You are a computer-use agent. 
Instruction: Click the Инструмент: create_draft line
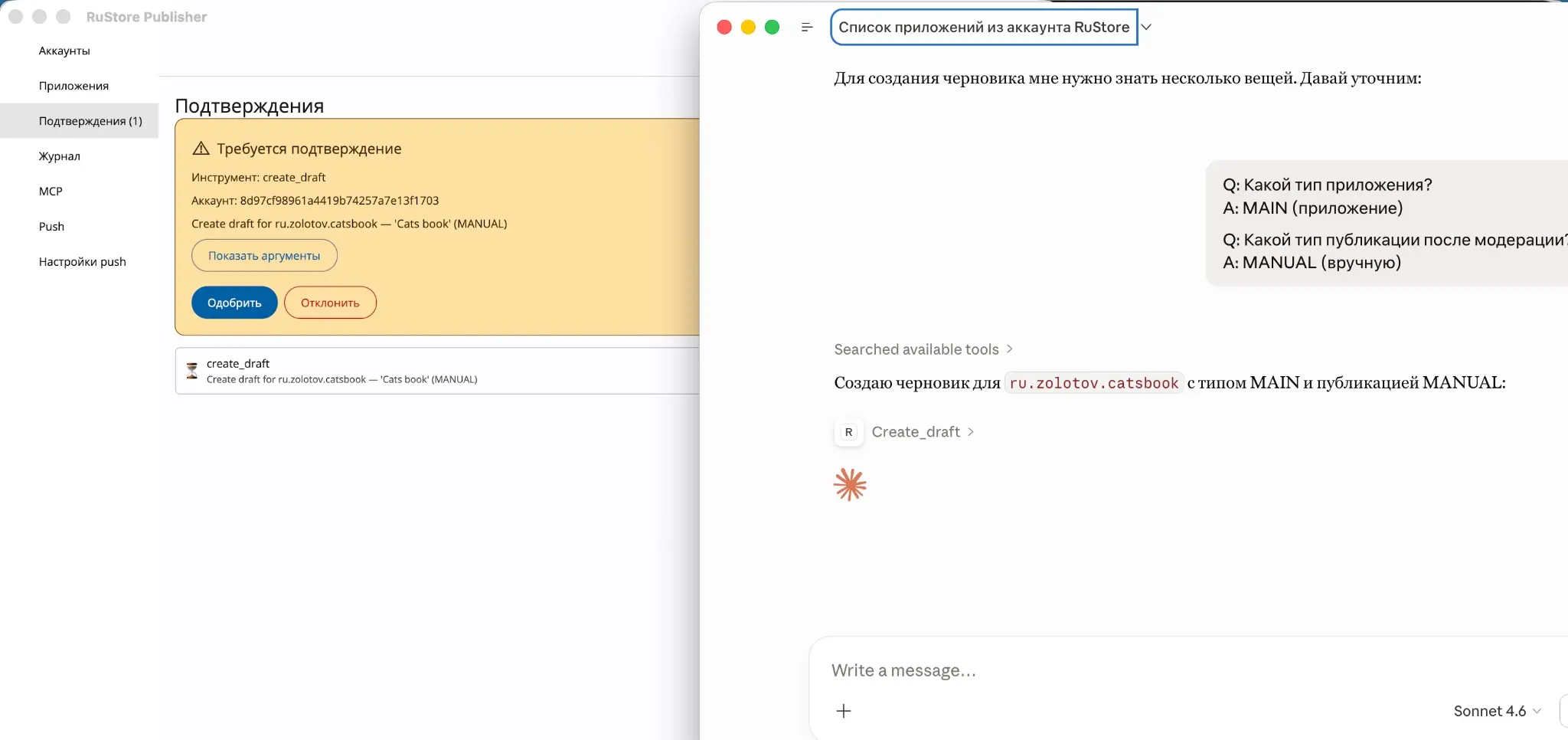pyautogui.click(x=259, y=177)
